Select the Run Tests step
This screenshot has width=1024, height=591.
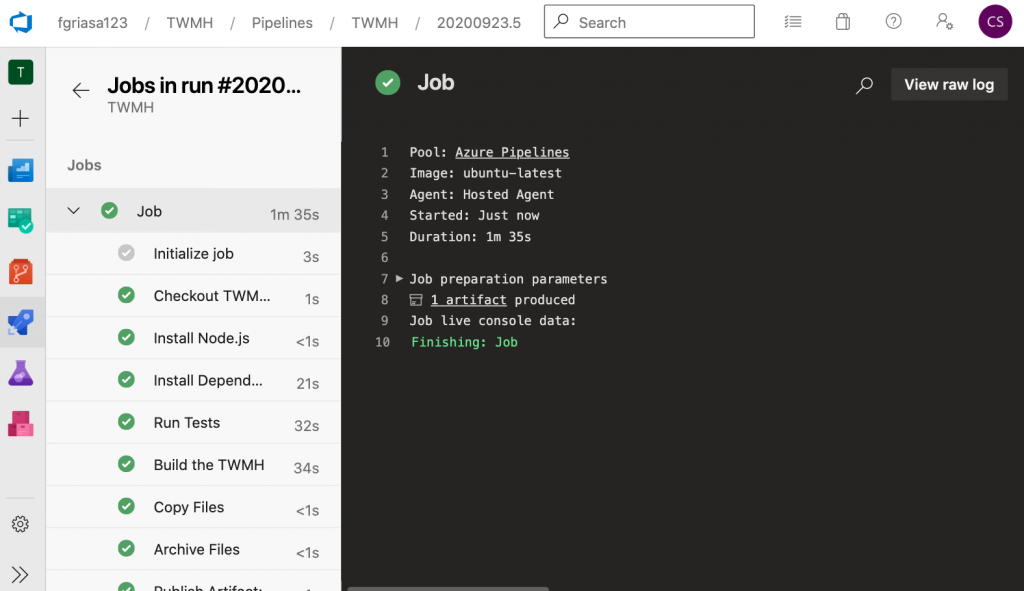point(193,423)
